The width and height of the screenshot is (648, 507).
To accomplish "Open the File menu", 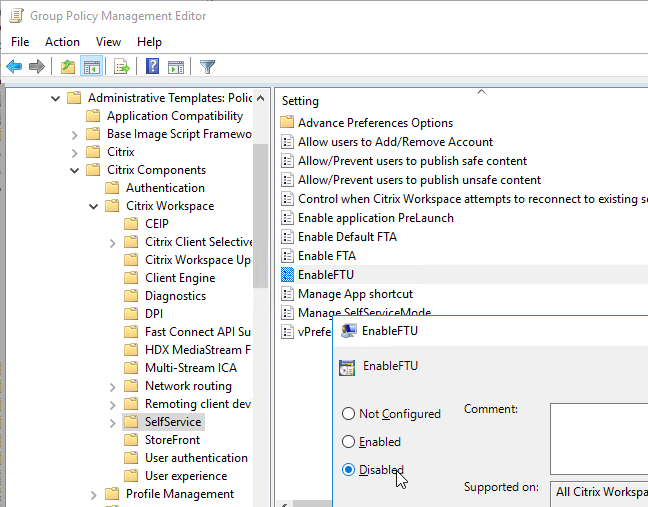I will pyautogui.click(x=20, y=42).
